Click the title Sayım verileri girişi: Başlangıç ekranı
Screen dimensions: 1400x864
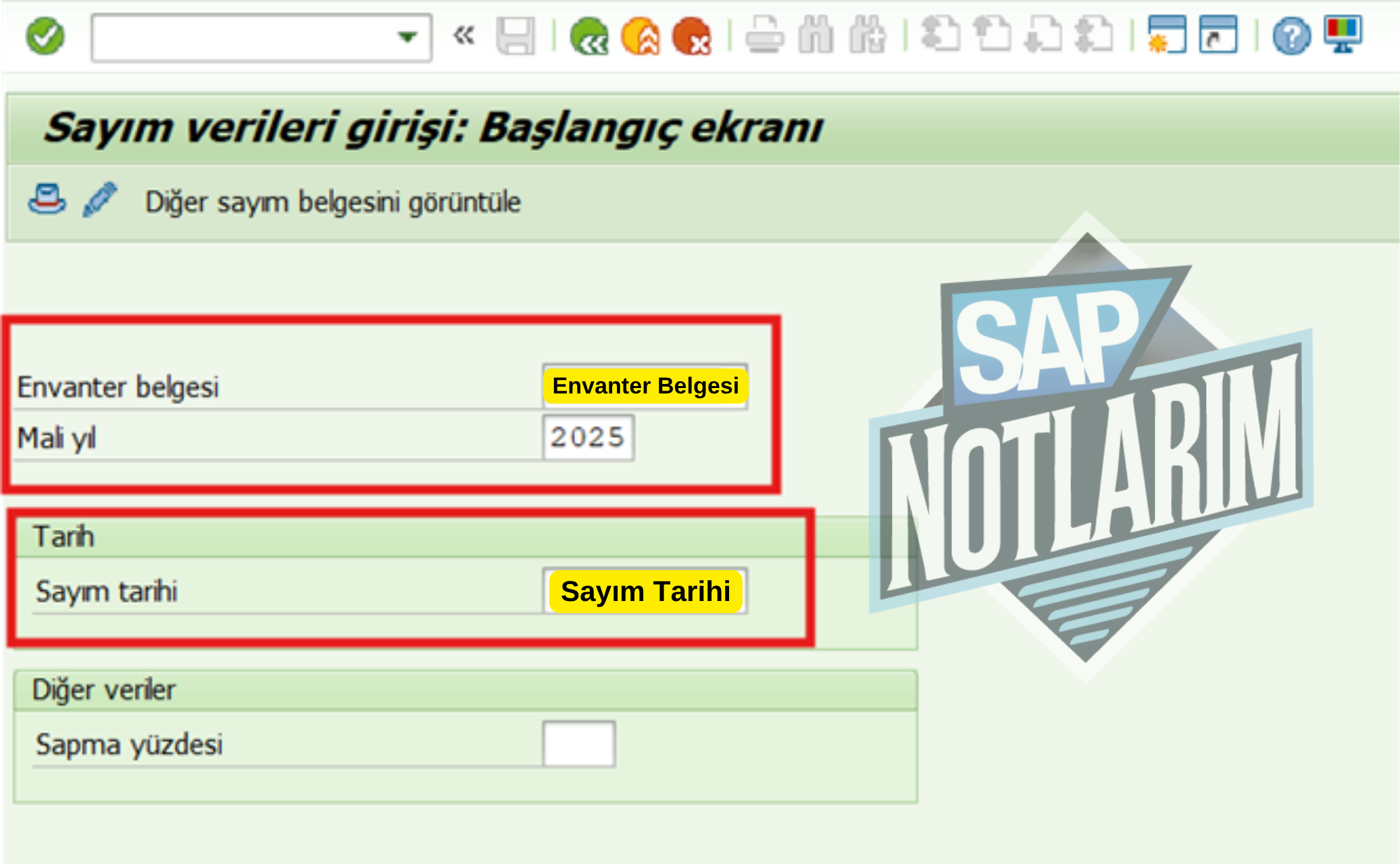coord(433,128)
